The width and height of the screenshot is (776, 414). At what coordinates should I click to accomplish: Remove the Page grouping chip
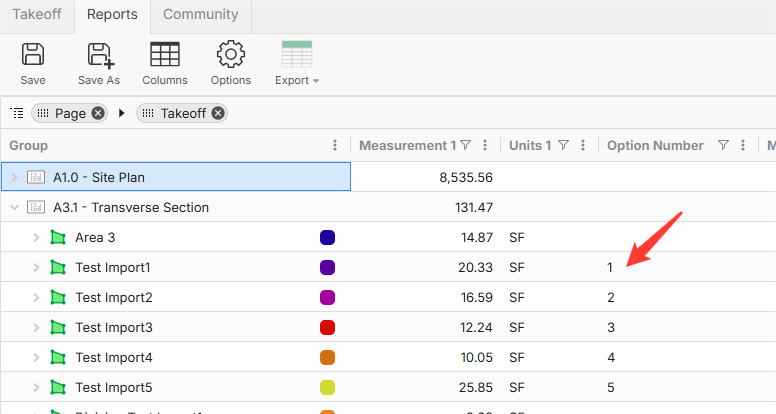click(98, 113)
